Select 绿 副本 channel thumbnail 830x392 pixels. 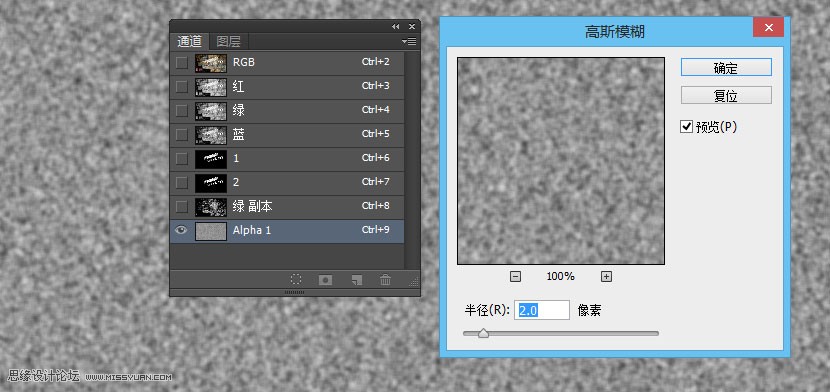(x=211, y=206)
